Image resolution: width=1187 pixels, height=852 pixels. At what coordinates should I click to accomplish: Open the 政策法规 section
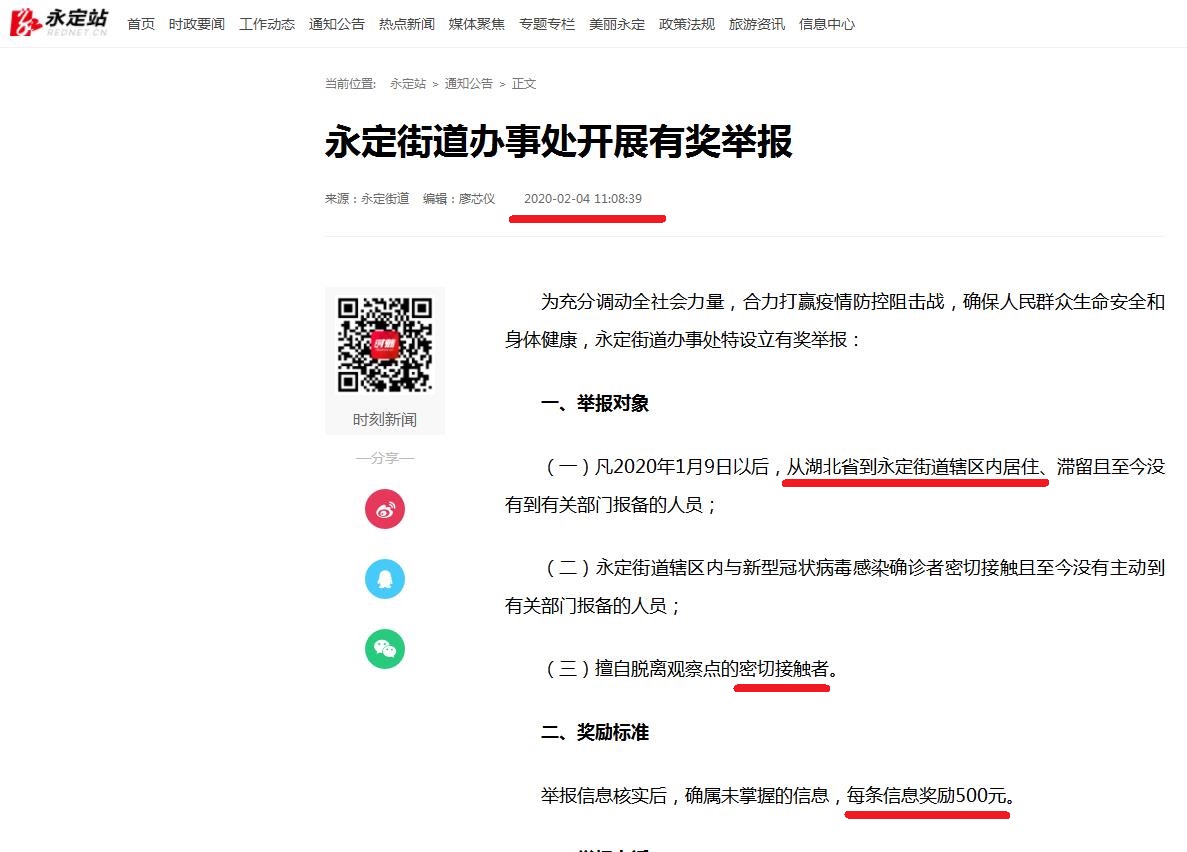pyautogui.click(x=686, y=23)
